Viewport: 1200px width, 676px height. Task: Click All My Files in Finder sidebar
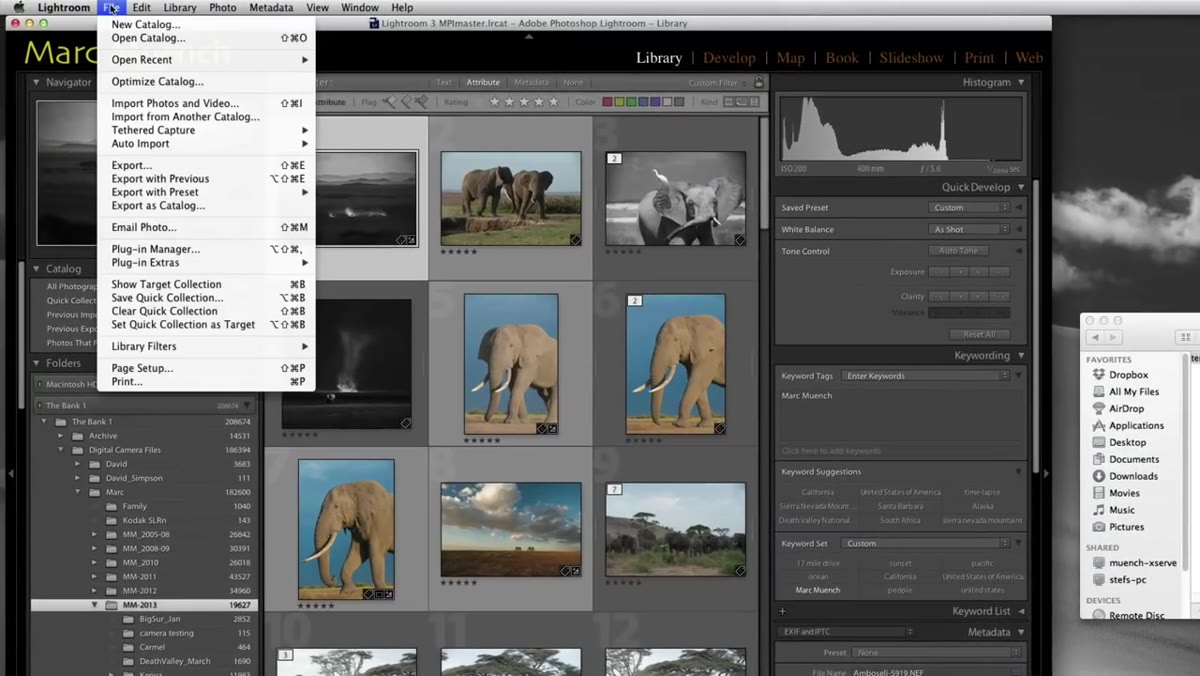coord(1134,392)
